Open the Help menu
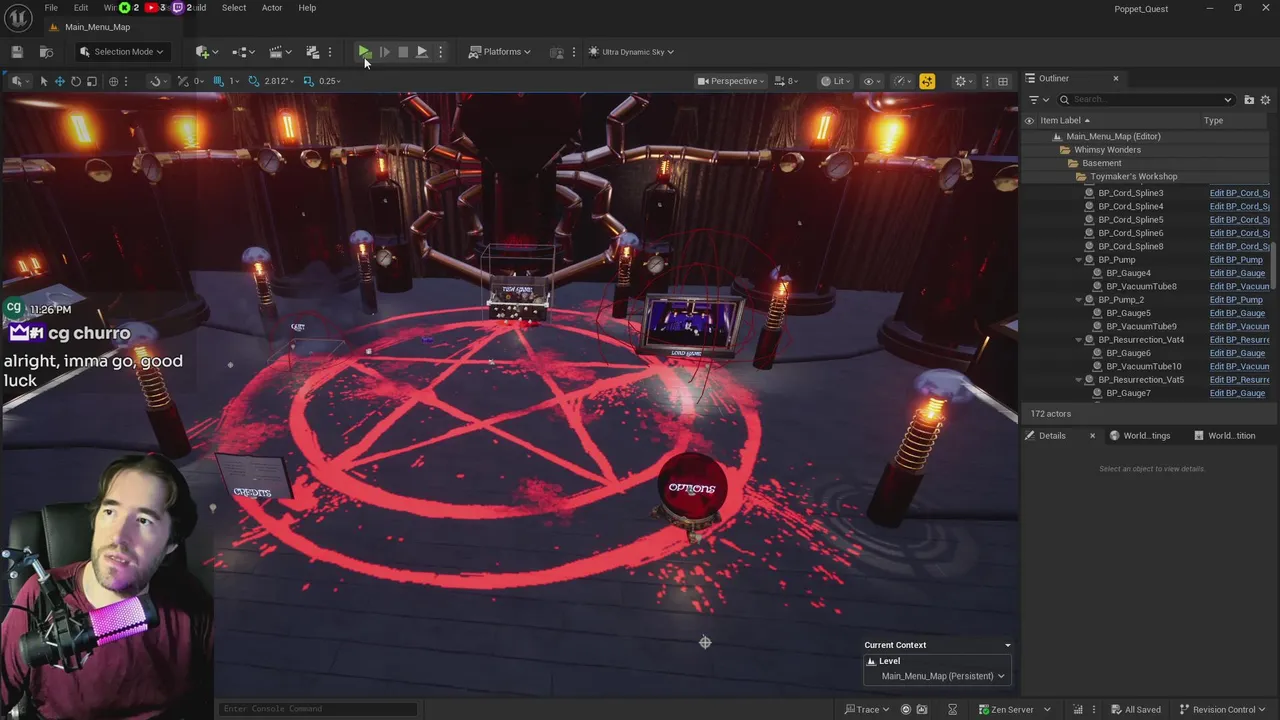Image resolution: width=1280 pixels, height=720 pixels. coord(307,8)
